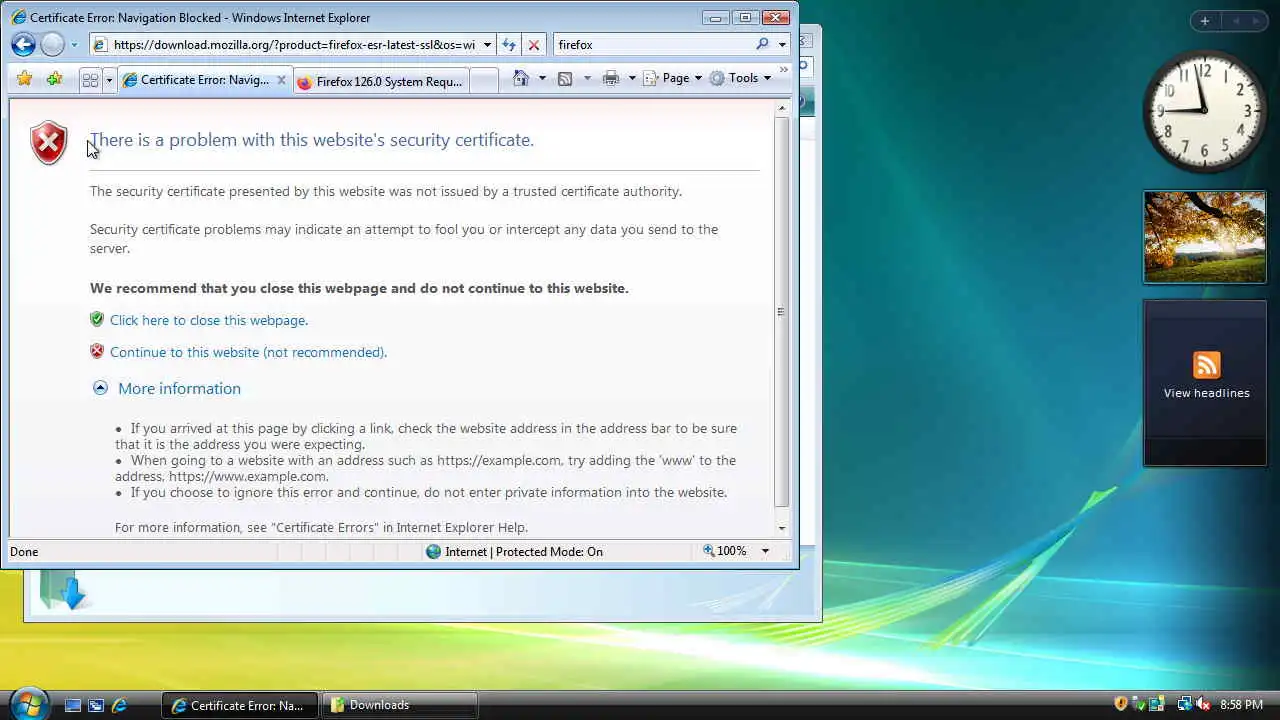
Task: Click the sidebar add gadget plus button
Action: (1205, 21)
